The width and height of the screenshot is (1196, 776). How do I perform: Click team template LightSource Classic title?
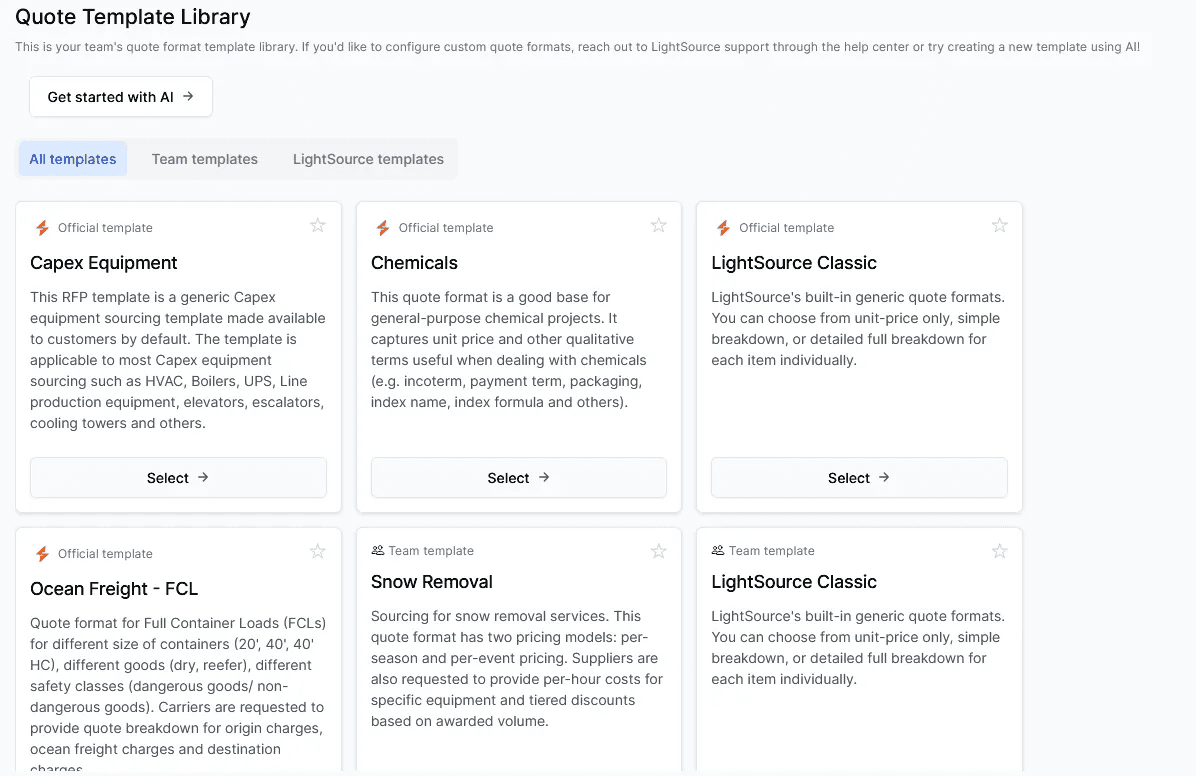794,581
